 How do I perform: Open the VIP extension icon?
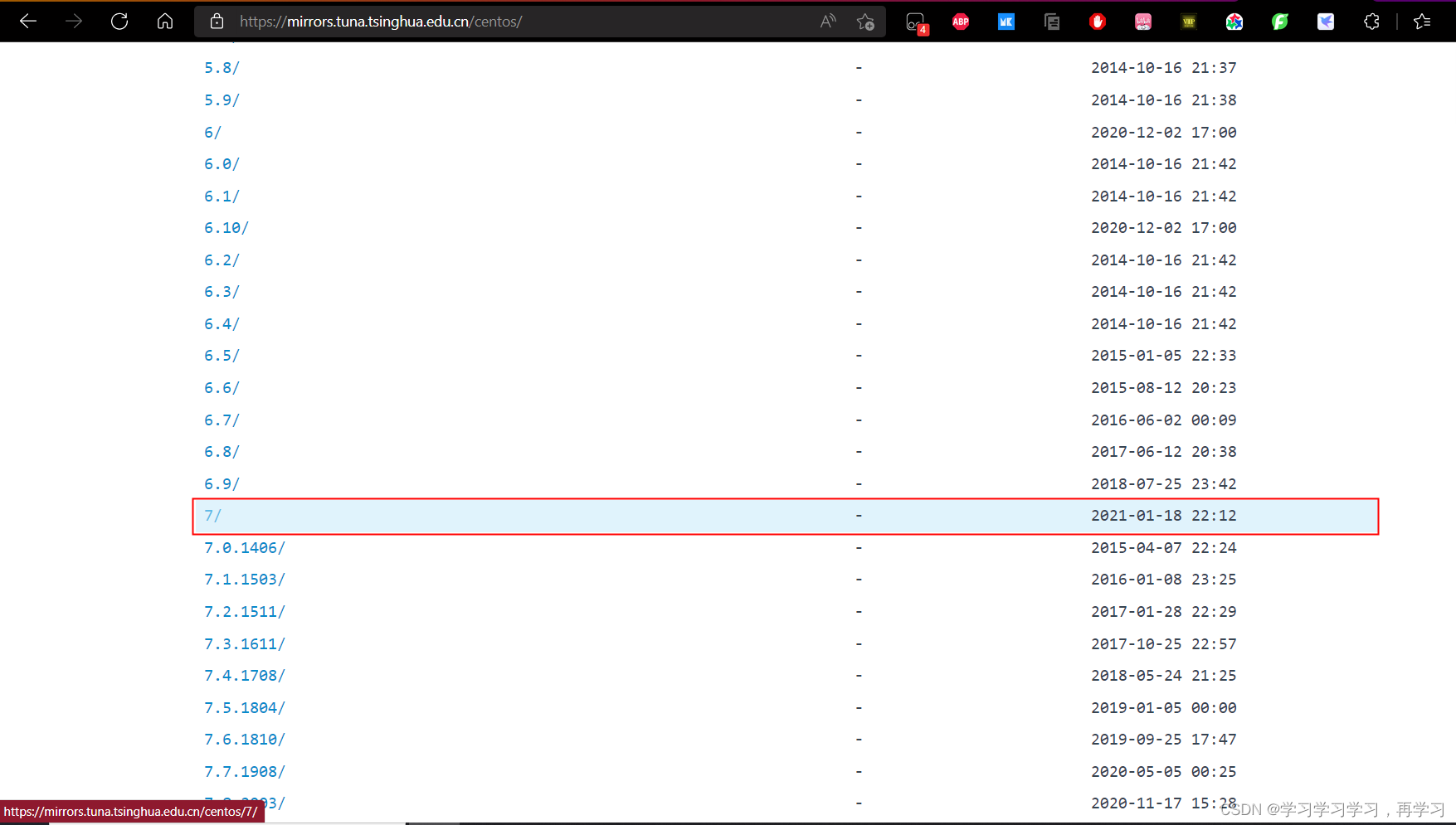(1189, 22)
